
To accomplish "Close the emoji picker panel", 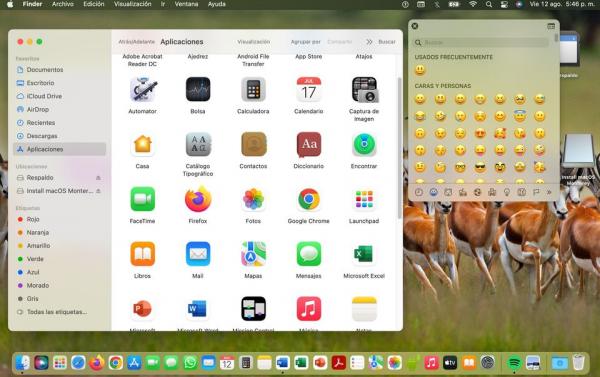I will [415, 26].
